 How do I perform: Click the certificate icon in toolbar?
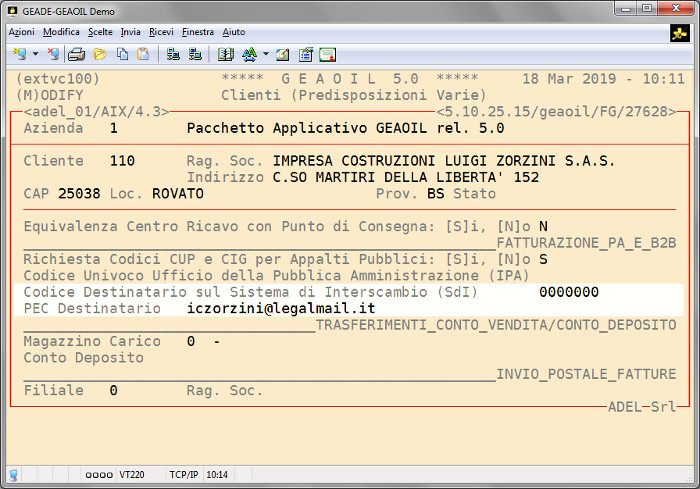327,54
